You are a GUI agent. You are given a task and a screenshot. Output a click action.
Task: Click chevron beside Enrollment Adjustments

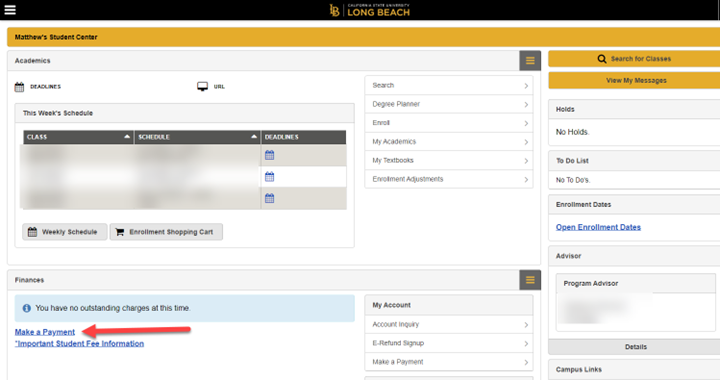tap(526, 179)
